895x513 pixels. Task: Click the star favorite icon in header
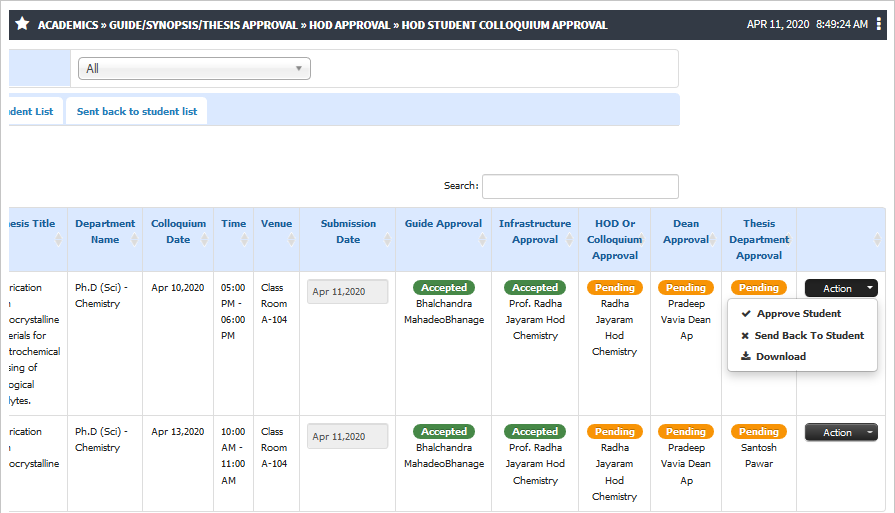22,24
